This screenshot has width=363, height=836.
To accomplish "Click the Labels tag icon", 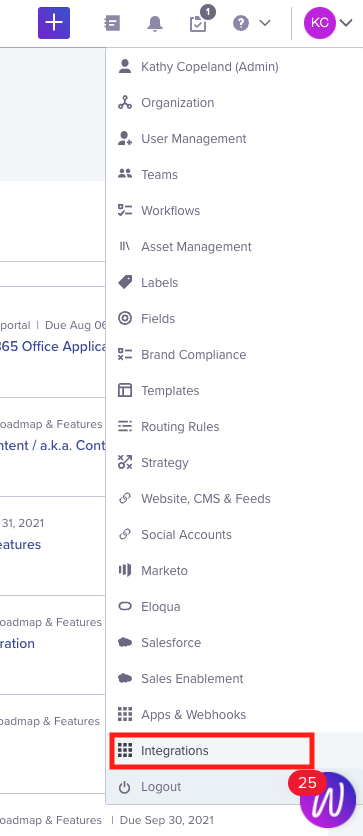I will point(125,283).
